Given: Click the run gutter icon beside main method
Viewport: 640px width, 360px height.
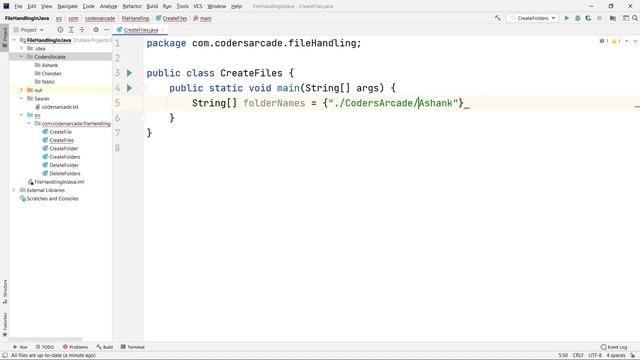Looking at the screenshot, I should point(129,88).
